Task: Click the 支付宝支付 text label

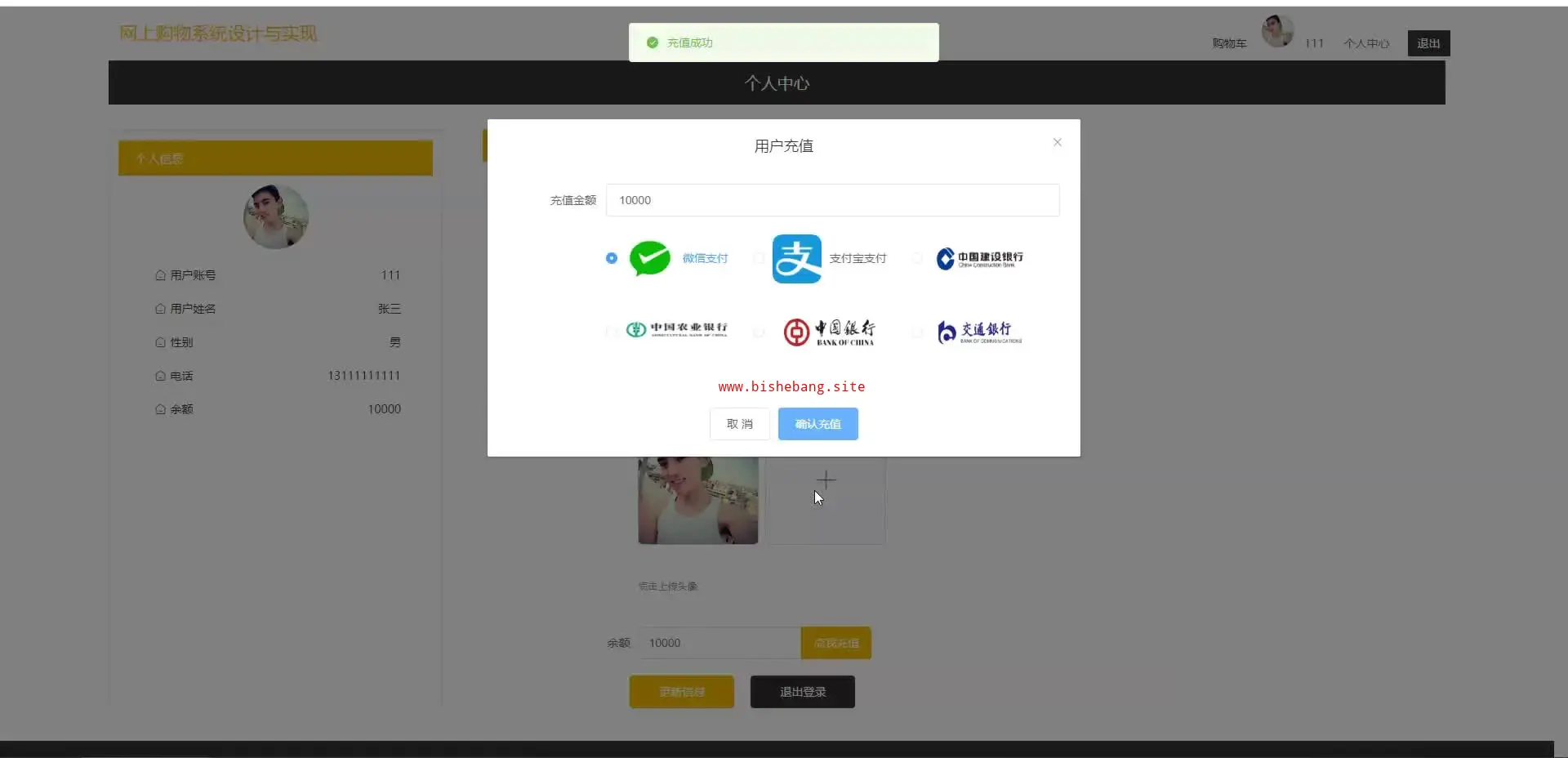Action: [x=857, y=258]
